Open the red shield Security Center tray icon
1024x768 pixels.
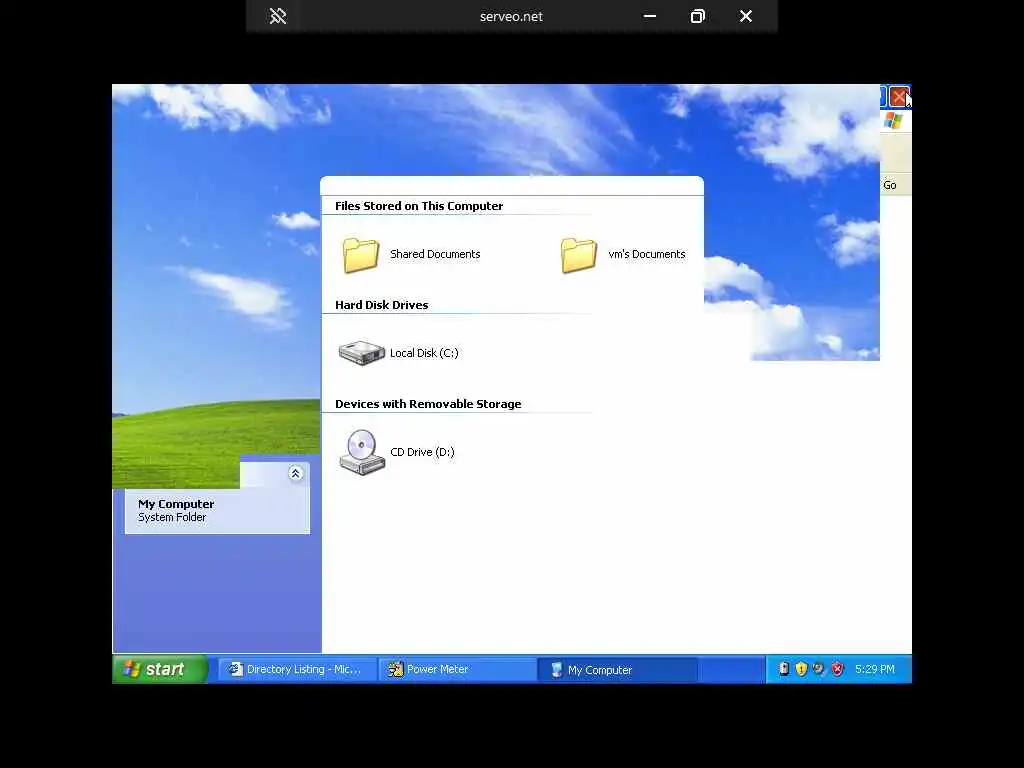point(837,669)
